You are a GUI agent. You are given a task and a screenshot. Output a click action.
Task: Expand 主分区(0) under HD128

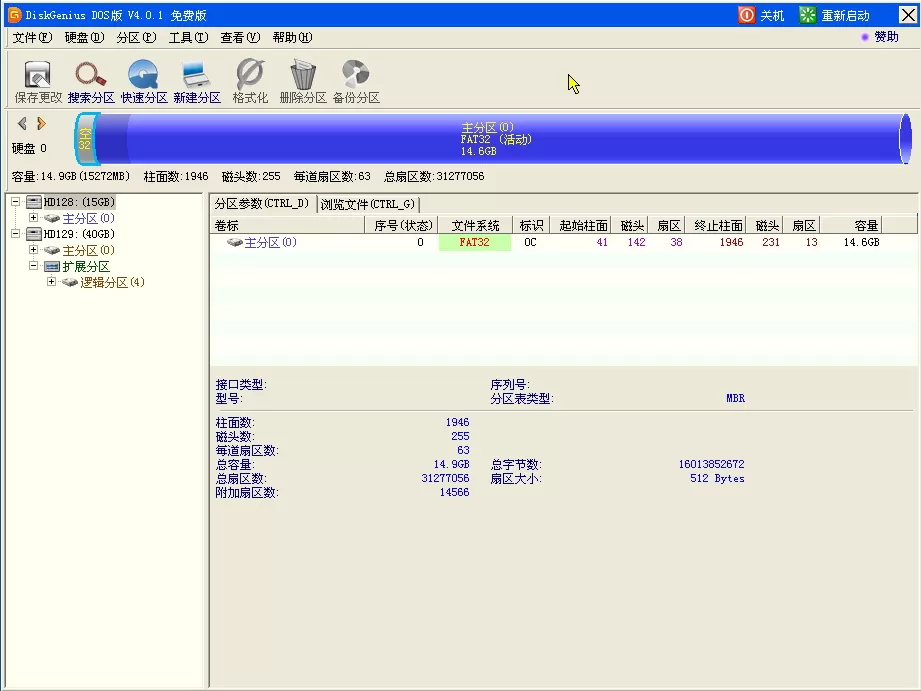pyautogui.click(x=34, y=217)
